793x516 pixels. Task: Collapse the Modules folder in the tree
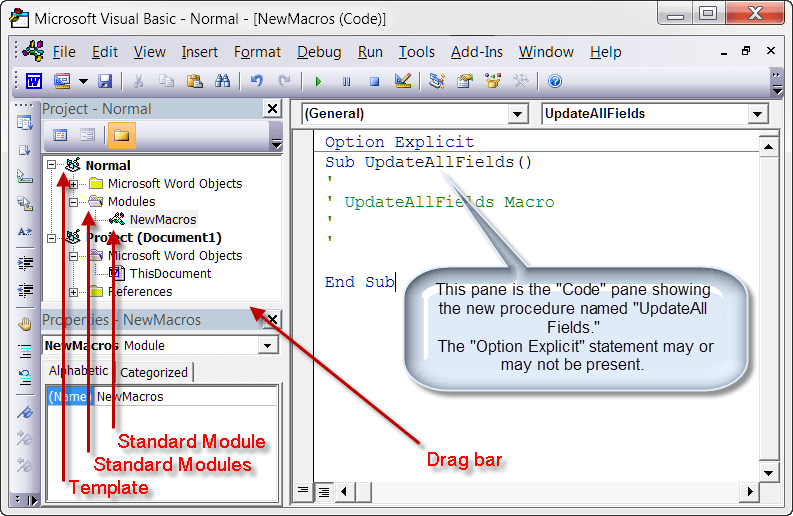point(73,201)
